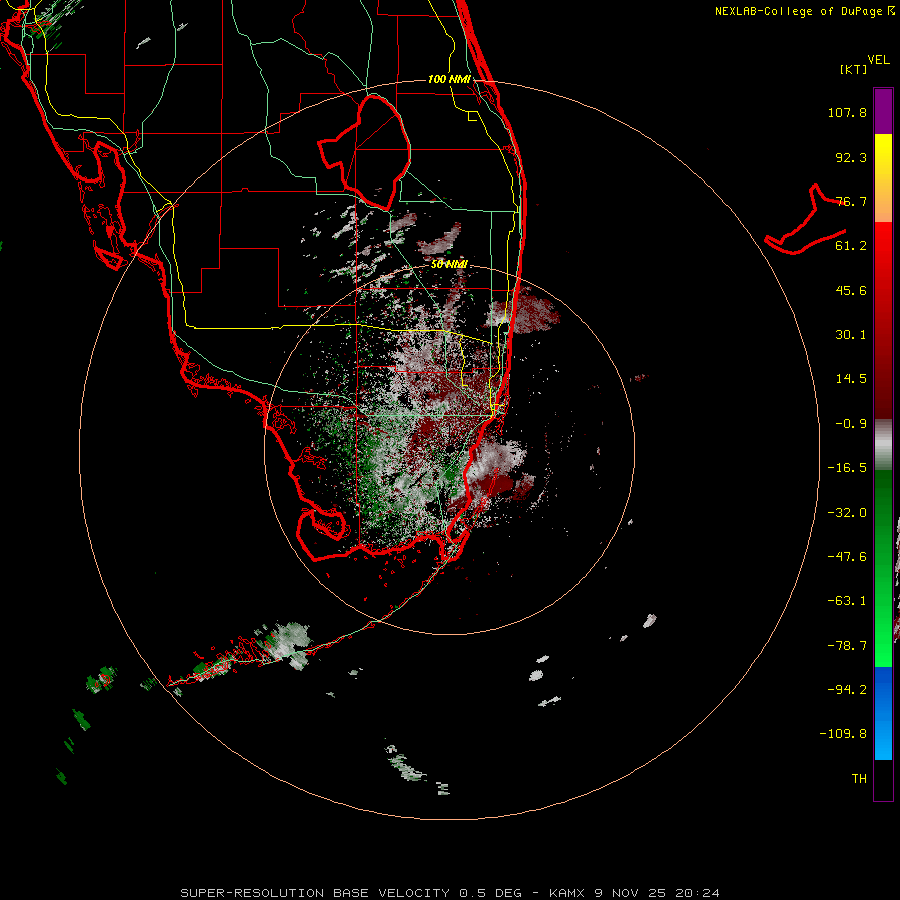Pick the black TH segment of the color bar
This screenshot has width=900, height=900.
pyautogui.click(x=883, y=779)
